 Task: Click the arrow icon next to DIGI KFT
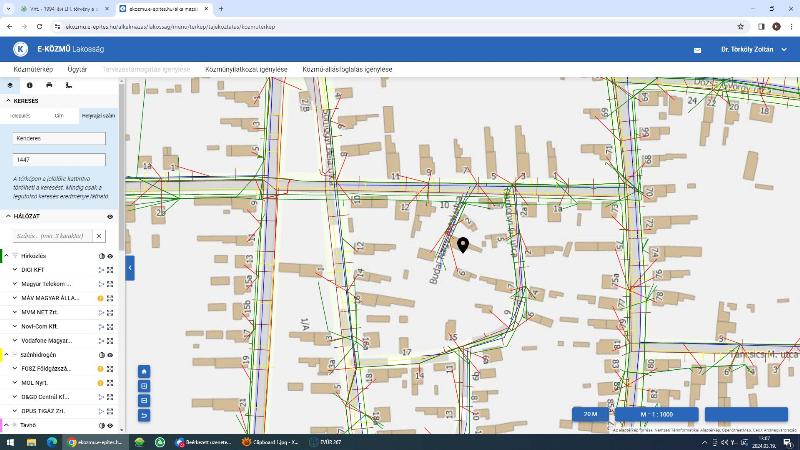[x=101, y=270]
